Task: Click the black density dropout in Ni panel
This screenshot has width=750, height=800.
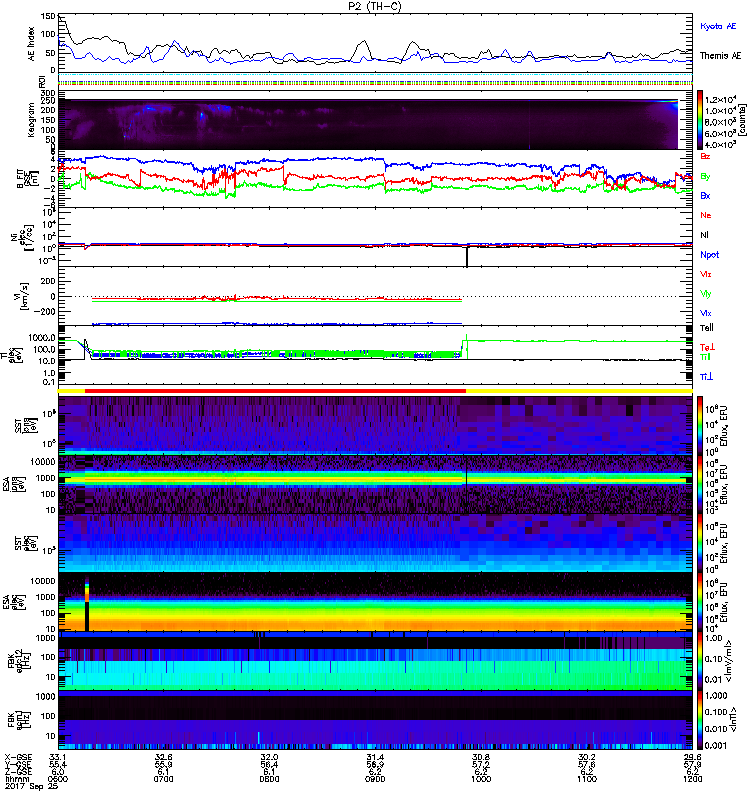Action: tap(467, 257)
